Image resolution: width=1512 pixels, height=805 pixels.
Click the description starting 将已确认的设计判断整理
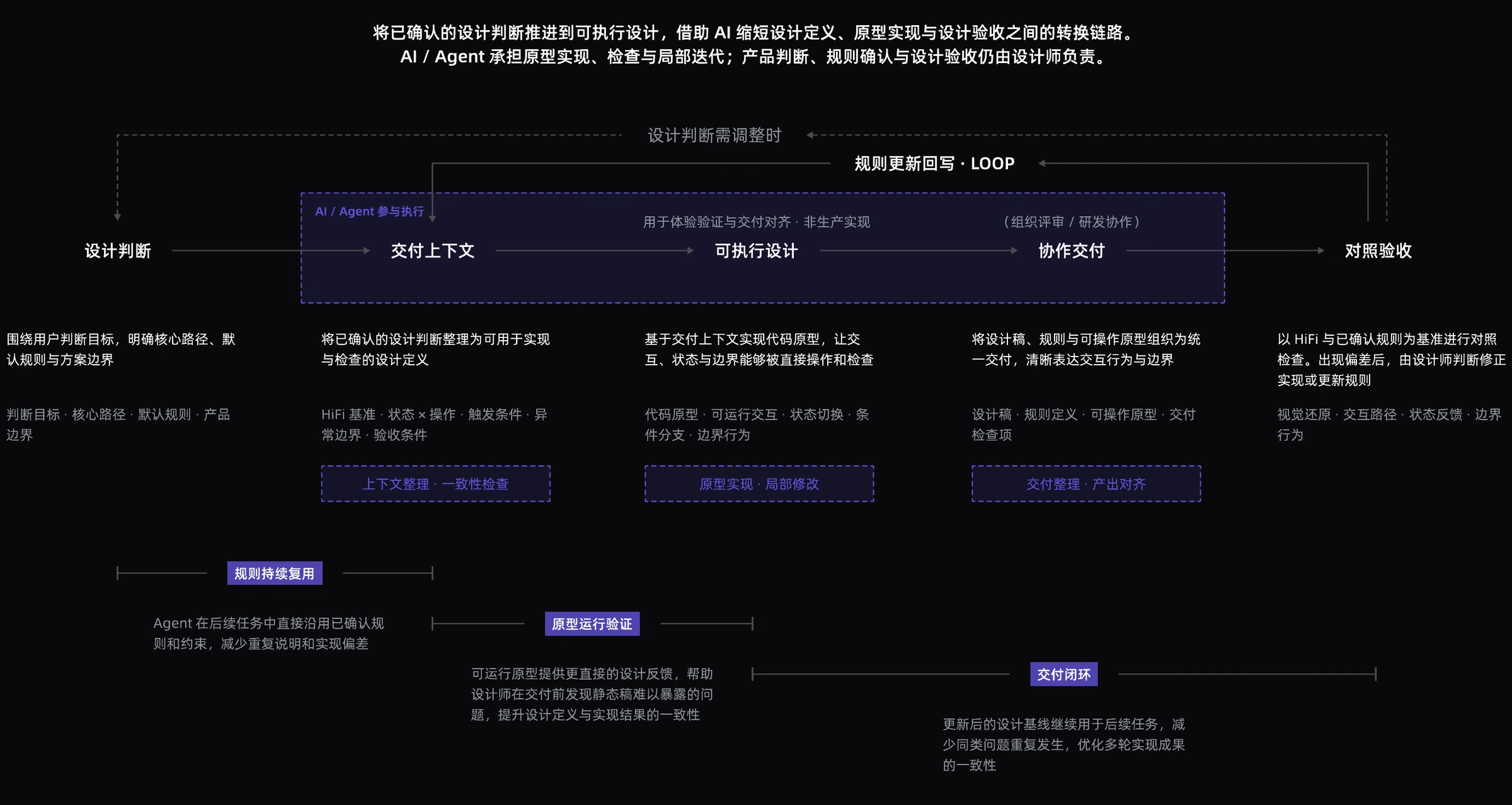(x=435, y=350)
